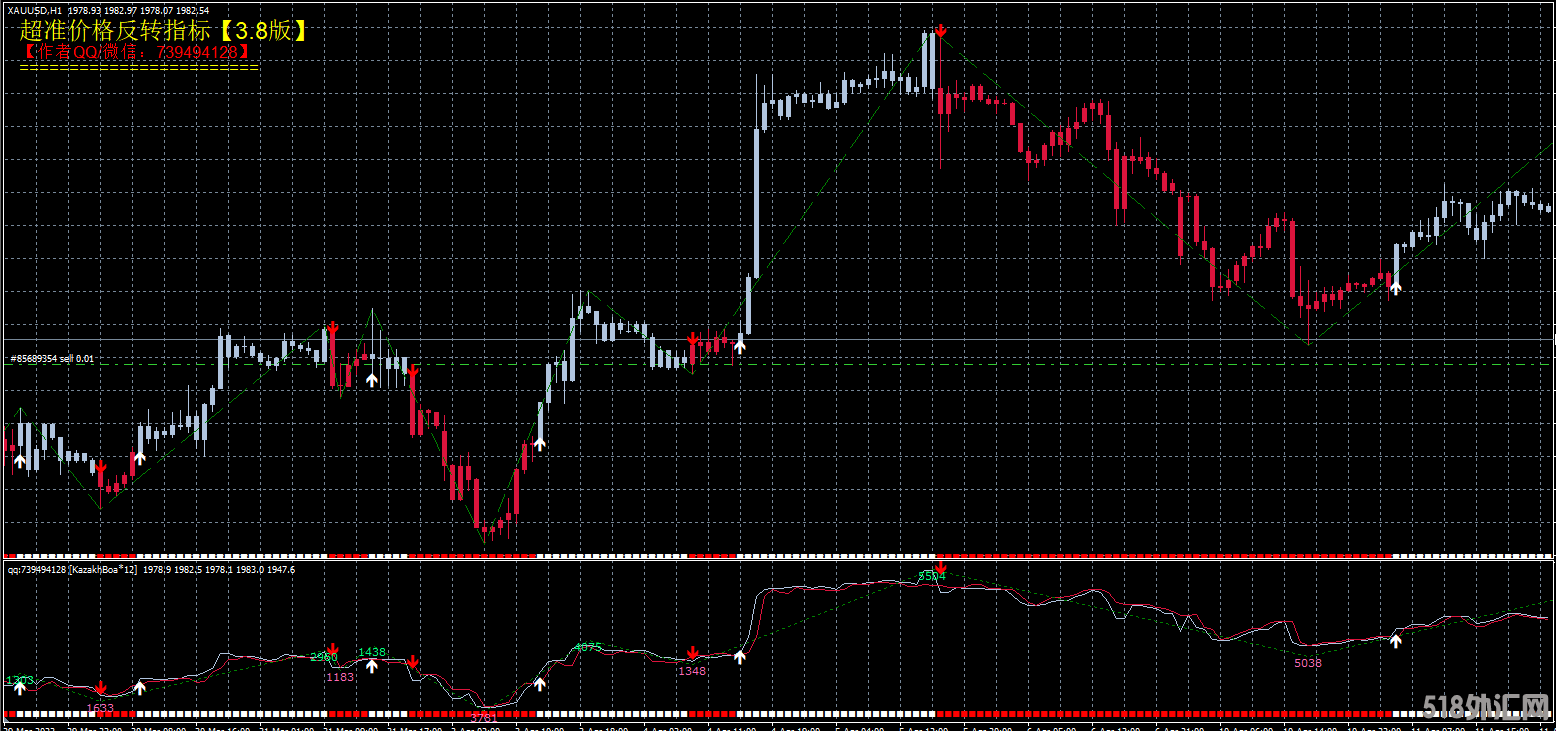
Task: Select the pink 3781 value at indicator bottom
Action: pyautogui.click(x=483, y=716)
